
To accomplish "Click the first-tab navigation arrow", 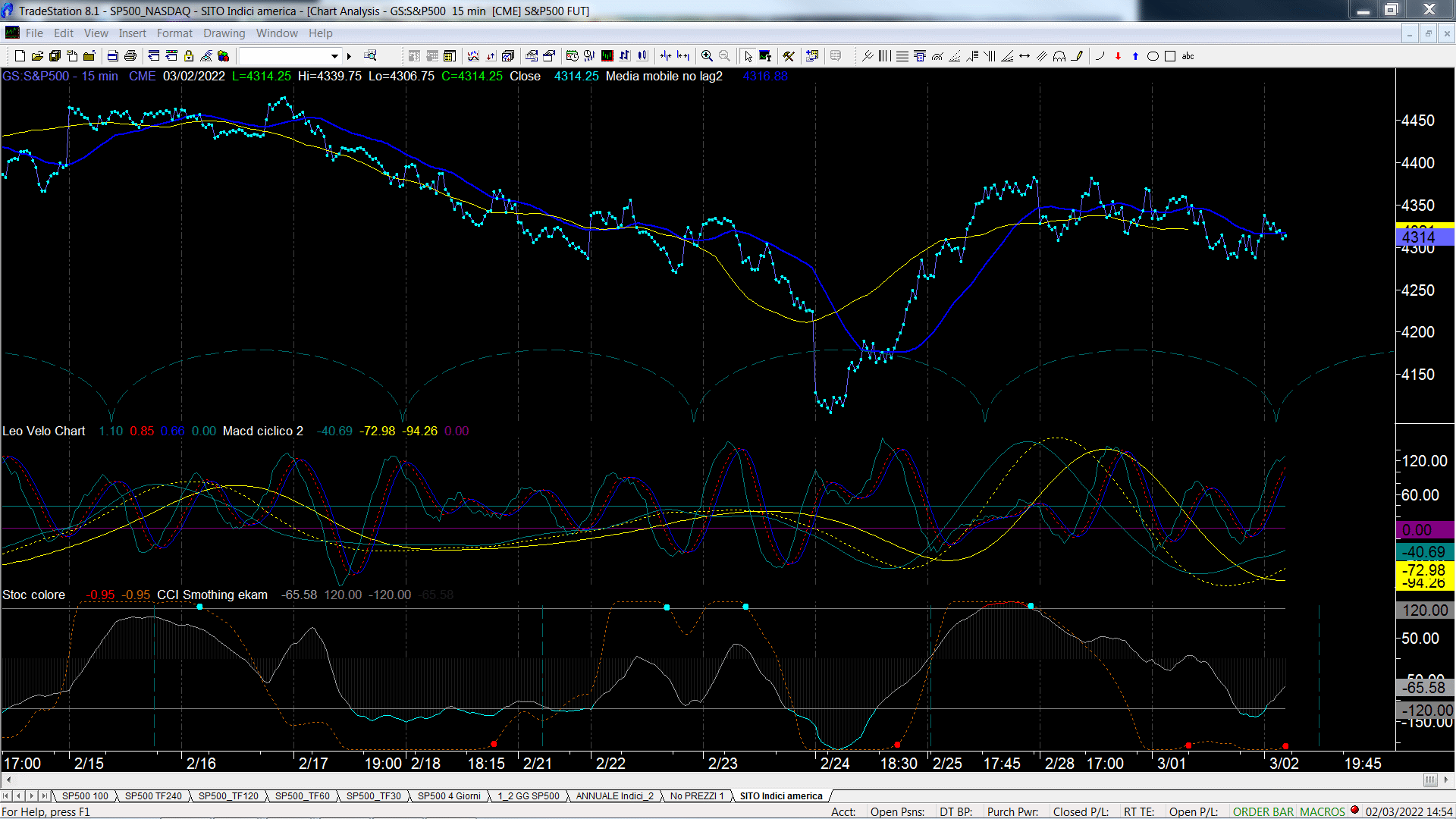I will coord(6,796).
